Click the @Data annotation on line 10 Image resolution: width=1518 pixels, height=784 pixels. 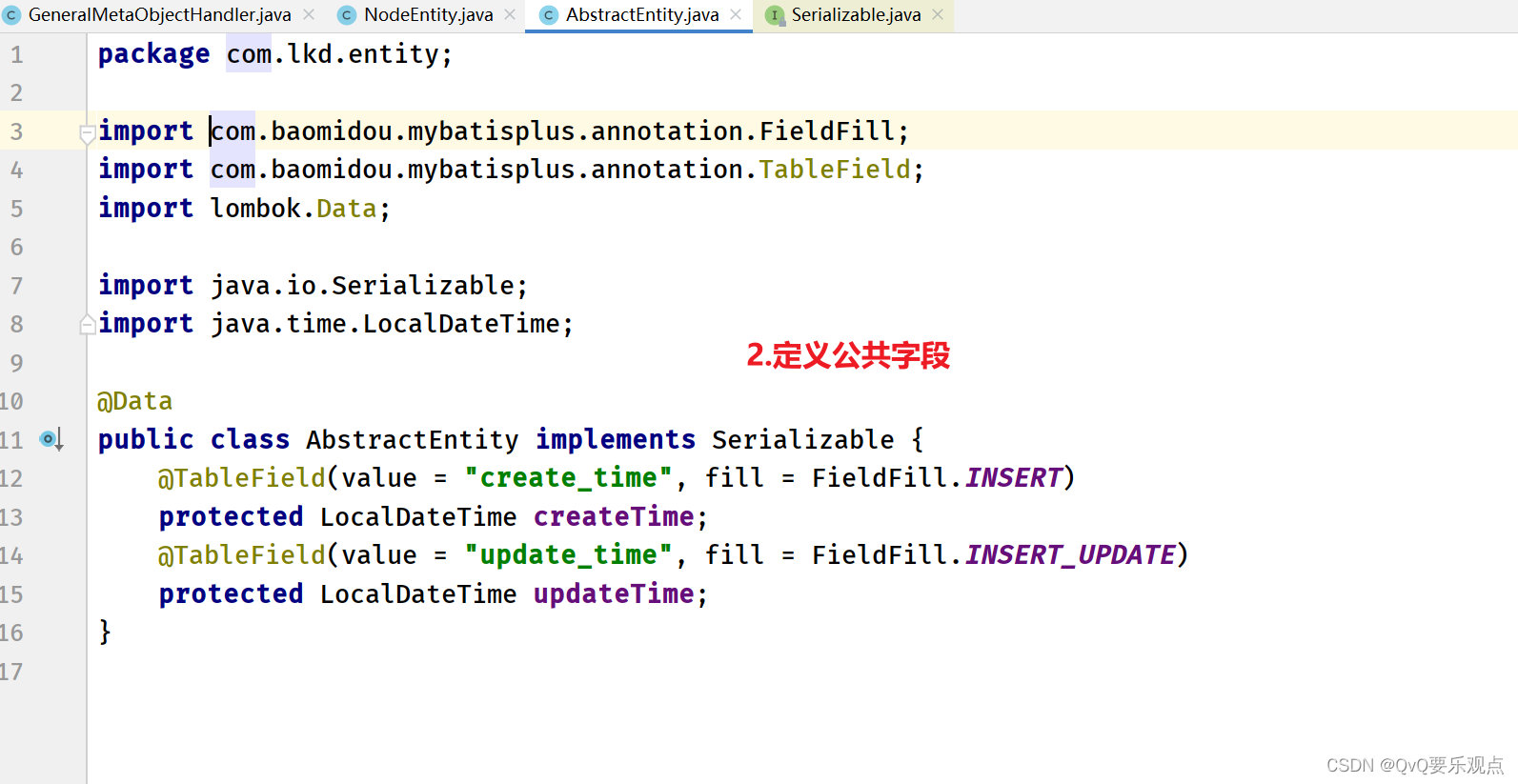(x=134, y=401)
